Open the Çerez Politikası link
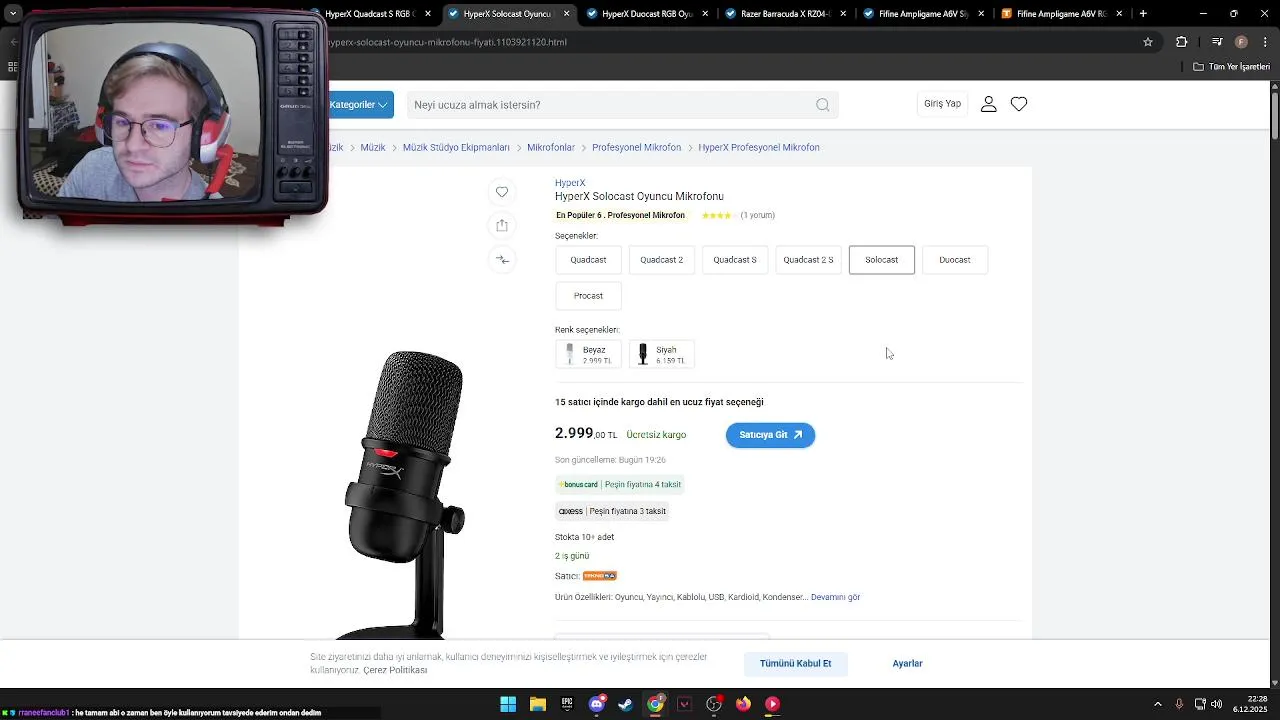Viewport: 1280px width, 720px height. tap(395, 670)
